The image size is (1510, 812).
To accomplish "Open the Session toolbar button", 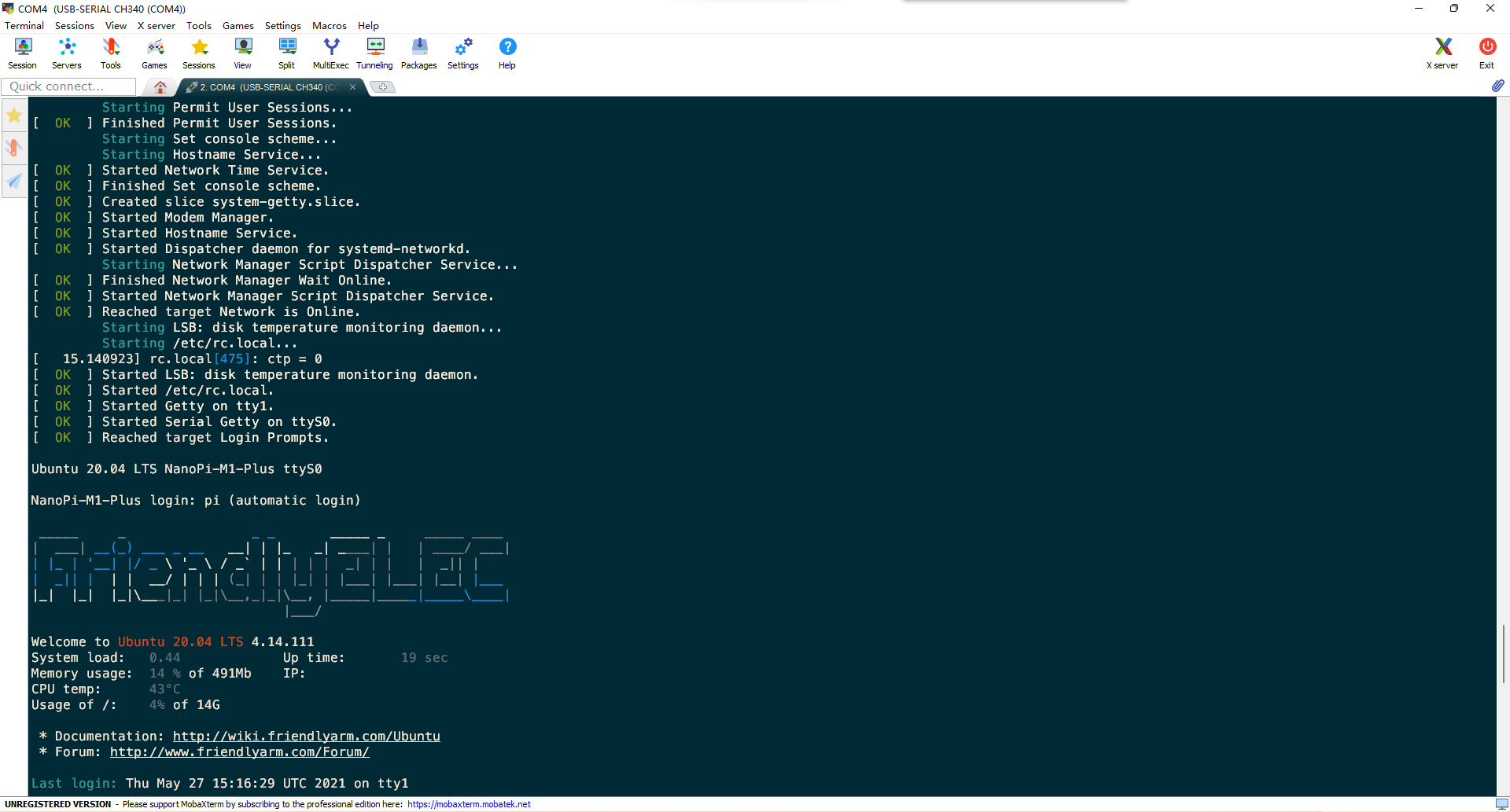I will [22, 53].
